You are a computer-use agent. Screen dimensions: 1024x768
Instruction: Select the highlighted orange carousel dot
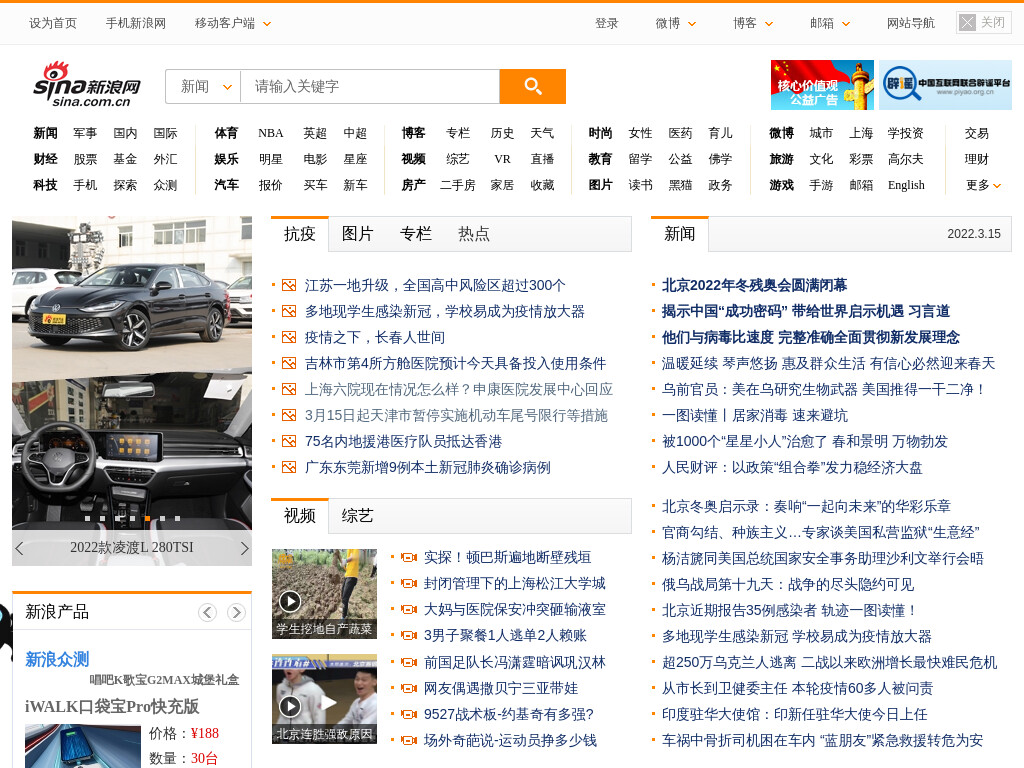click(147, 519)
